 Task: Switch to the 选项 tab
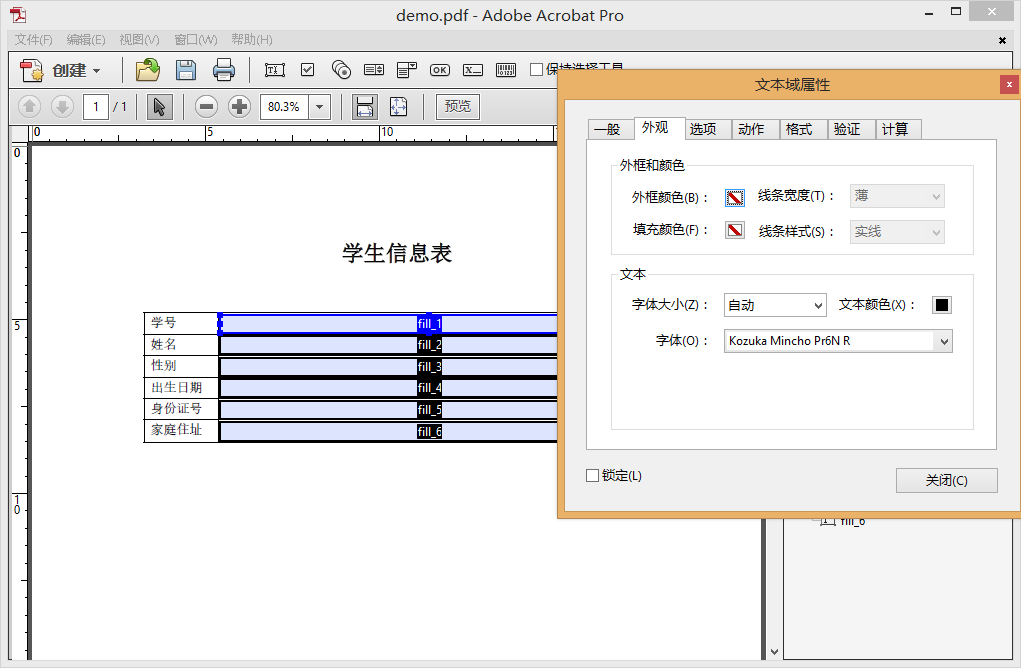[x=703, y=129]
